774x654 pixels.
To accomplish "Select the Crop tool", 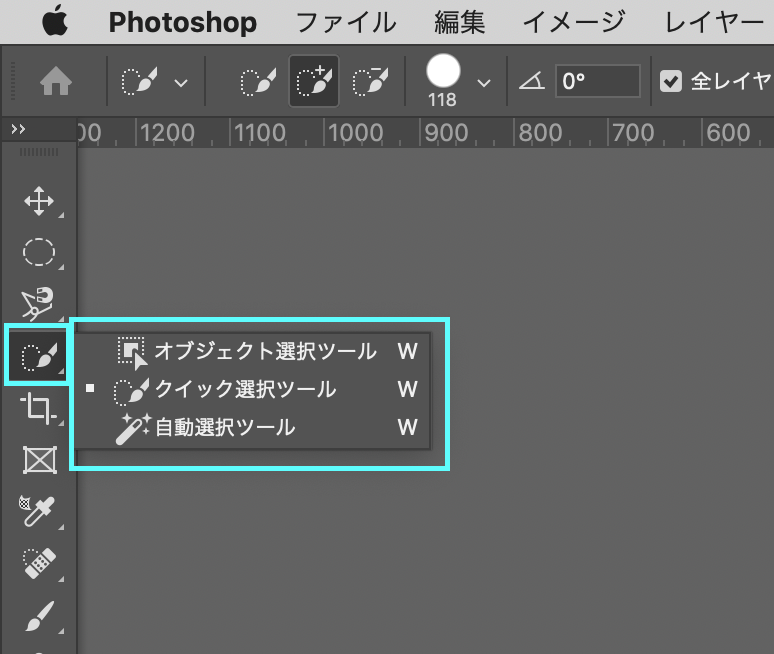I will [x=39, y=408].
